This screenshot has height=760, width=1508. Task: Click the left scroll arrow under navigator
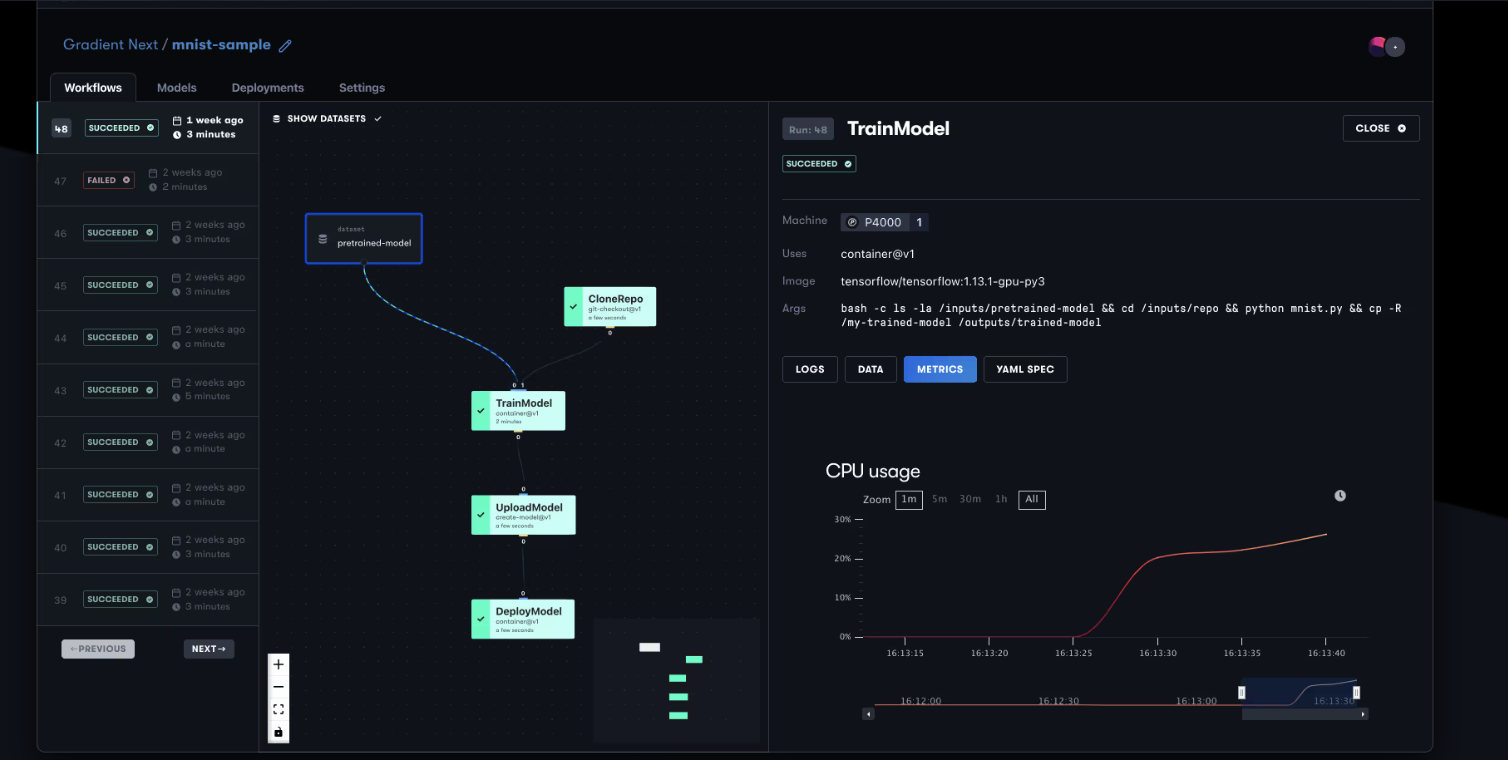[868, 714]
